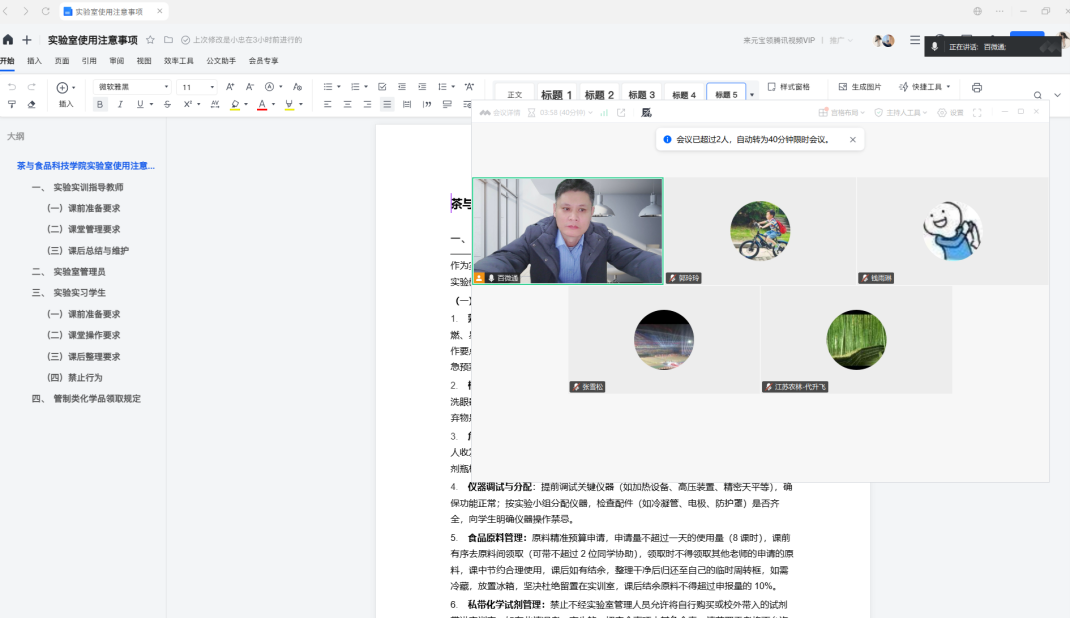Toggle bold formatting button
This screenshot has height=618, width=1070.
click(x=99, y=104)
